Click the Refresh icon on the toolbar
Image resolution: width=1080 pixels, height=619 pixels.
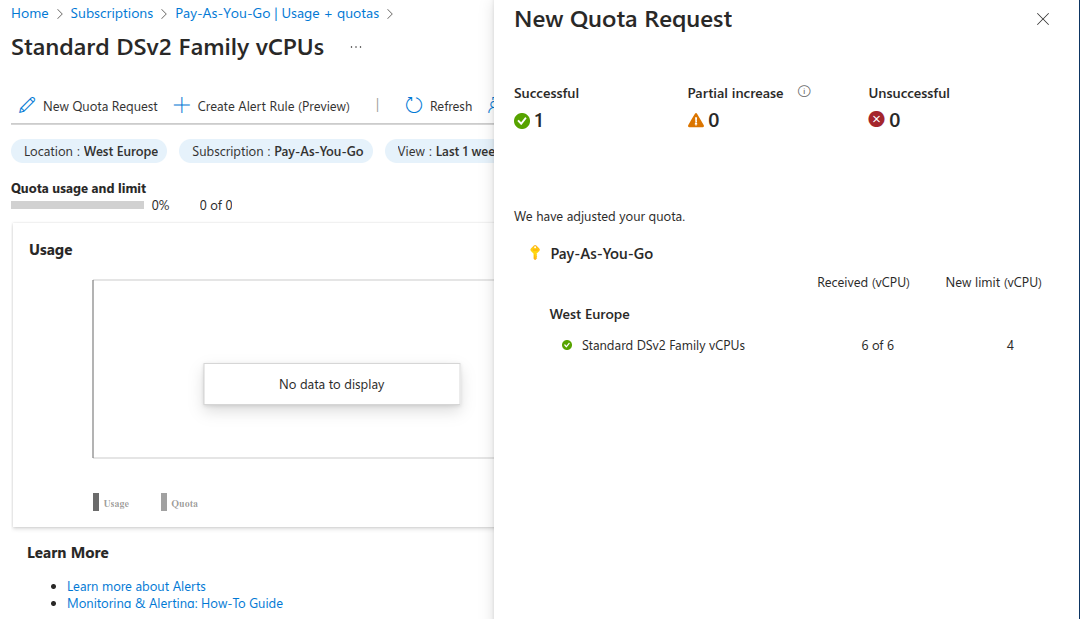(412, 105)
